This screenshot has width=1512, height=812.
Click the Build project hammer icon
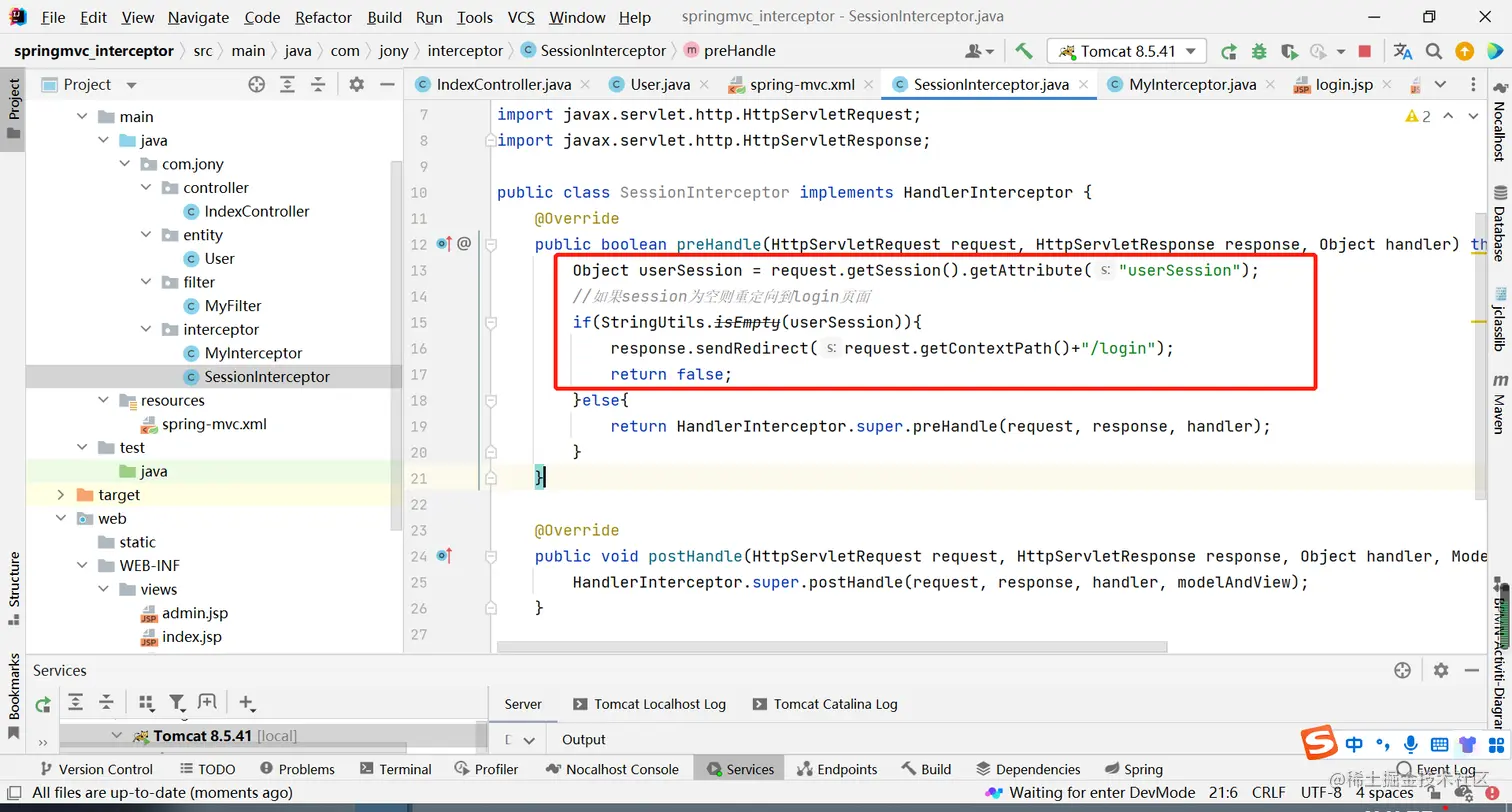(x=1023, y=51)
